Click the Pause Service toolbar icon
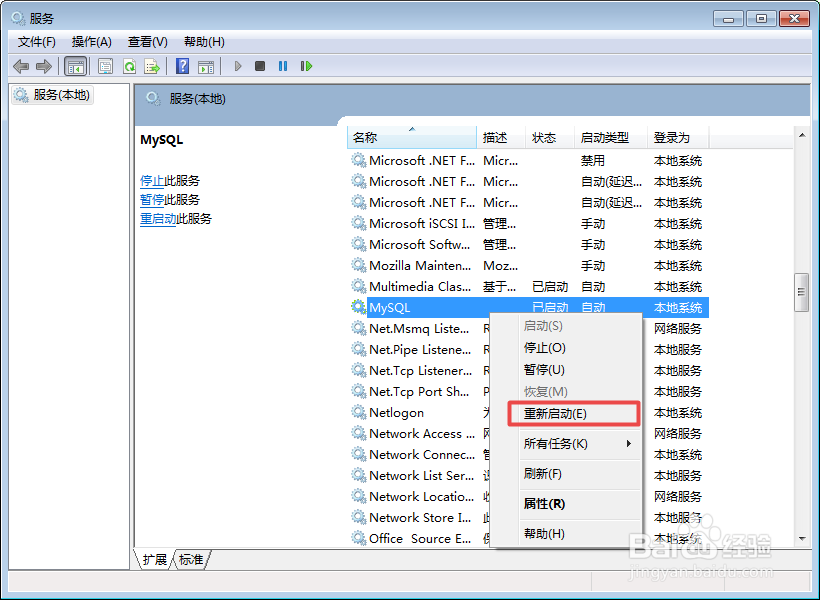The image size is (820, 600). [285, 66]
